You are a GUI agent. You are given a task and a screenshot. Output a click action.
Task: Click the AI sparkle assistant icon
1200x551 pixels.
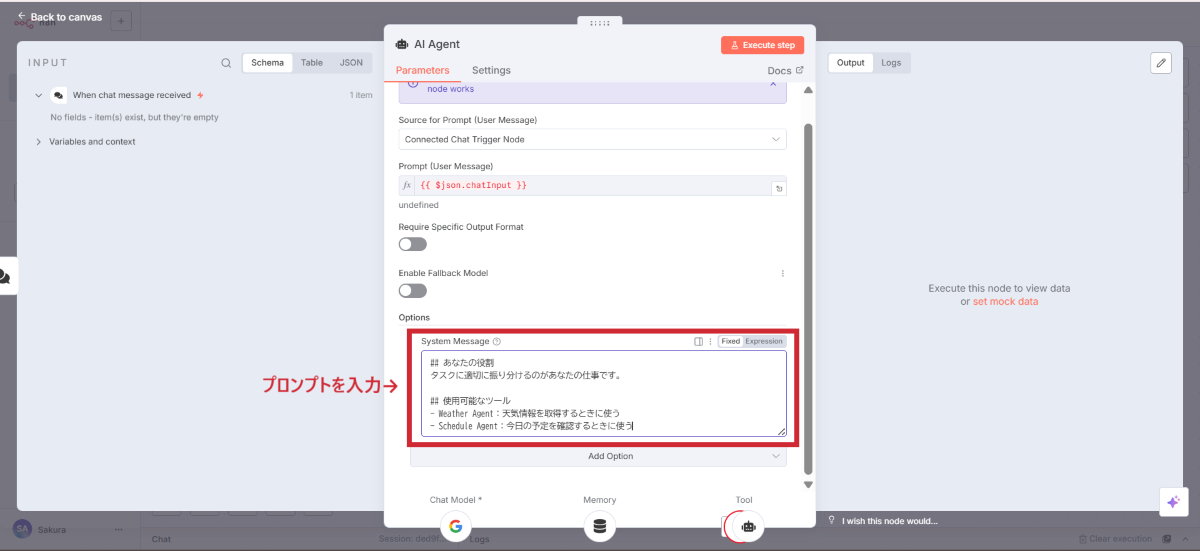click(x=1174, y=502)
